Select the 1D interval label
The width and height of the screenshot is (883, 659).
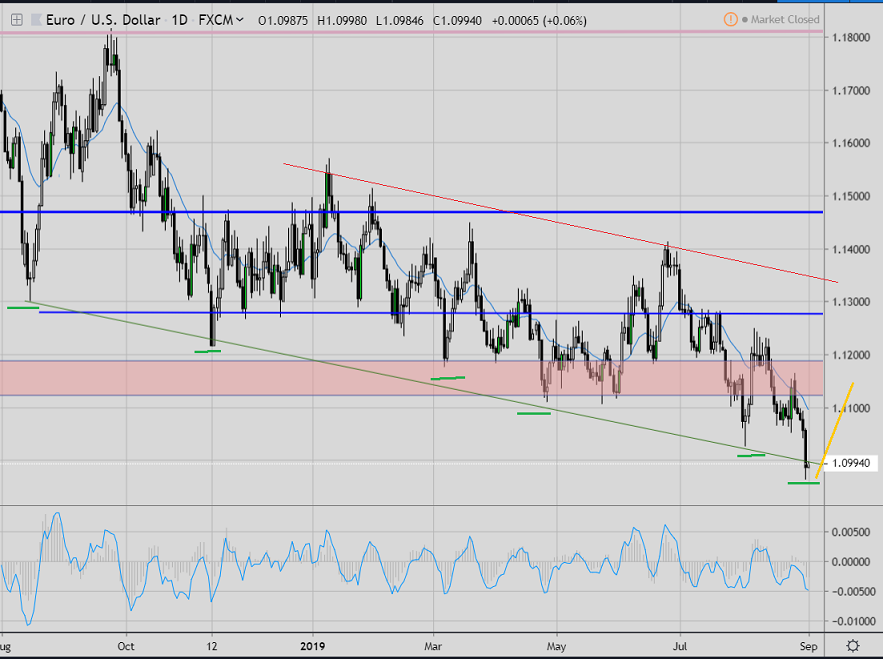point(179,20)
